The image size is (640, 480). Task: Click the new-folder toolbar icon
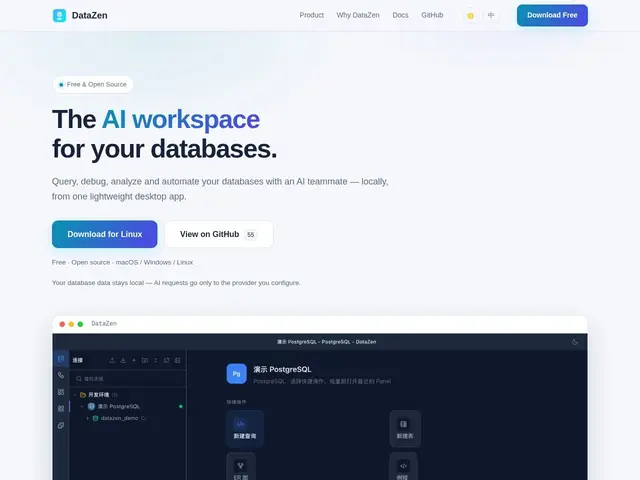pyautogui.click(x=145, y=360)
